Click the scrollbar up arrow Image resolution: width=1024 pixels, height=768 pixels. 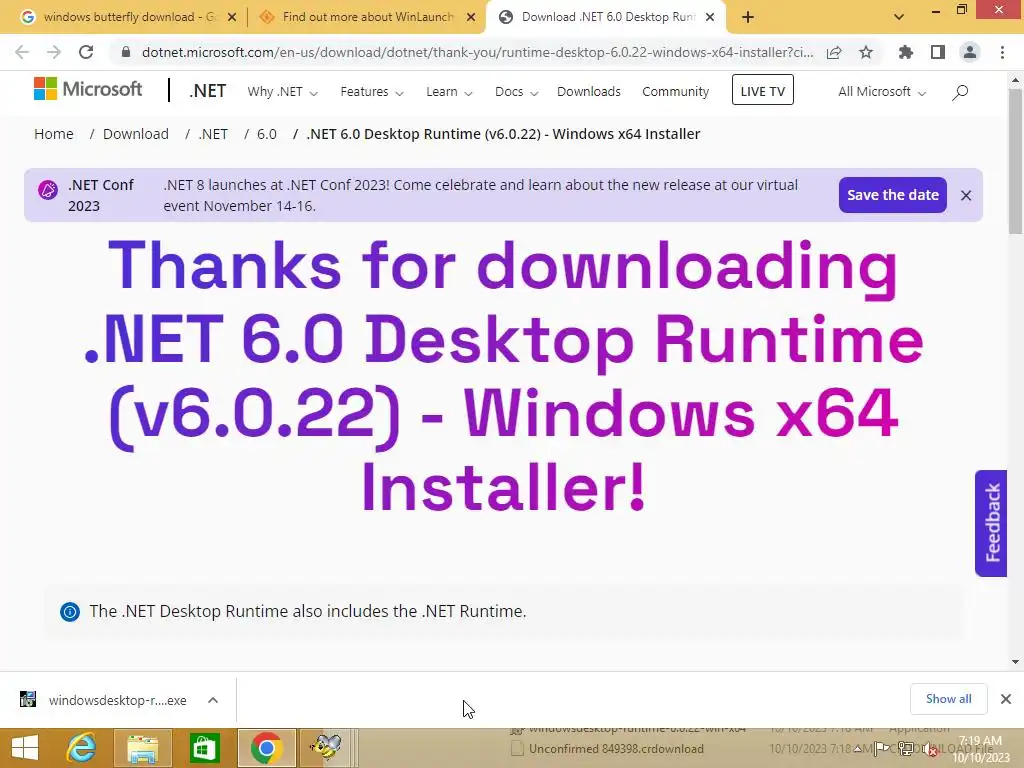pos(1015,80)
